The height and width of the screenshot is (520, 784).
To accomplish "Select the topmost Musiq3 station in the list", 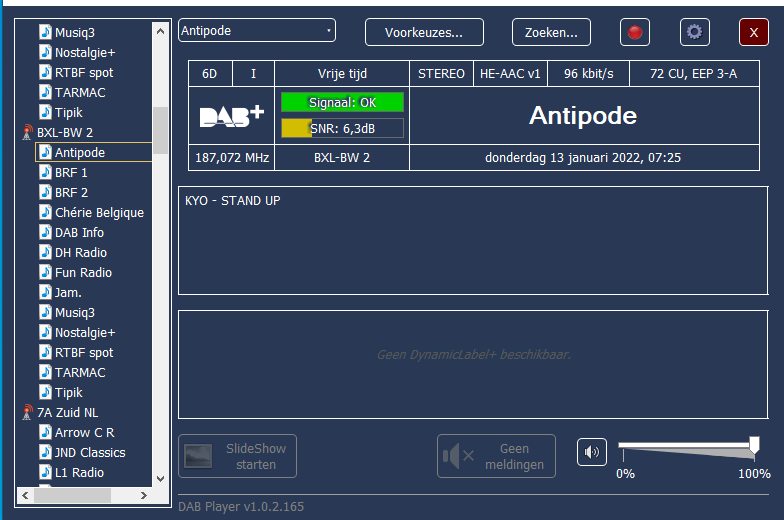I will (x=75, y=32).
